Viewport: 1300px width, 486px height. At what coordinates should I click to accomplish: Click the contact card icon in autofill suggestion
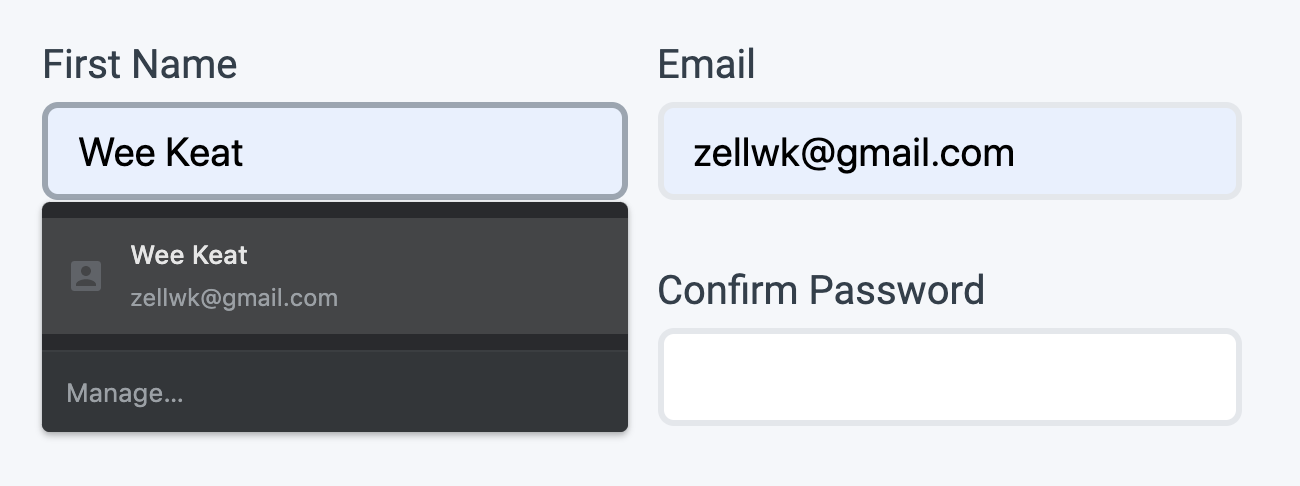point(86,276)
